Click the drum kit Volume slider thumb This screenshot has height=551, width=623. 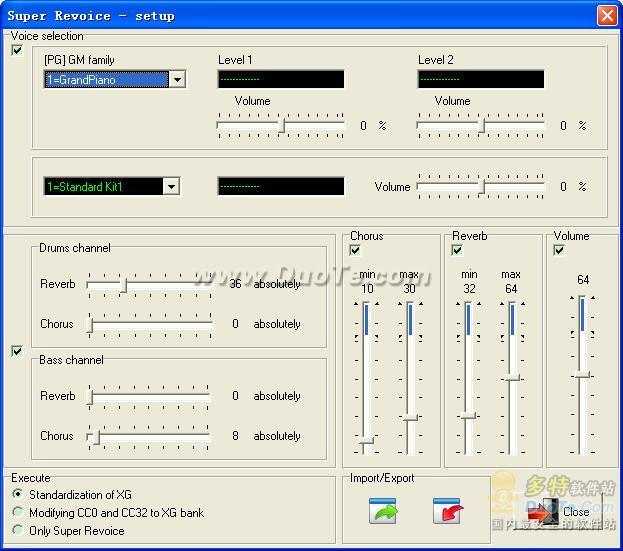(482, 186)
